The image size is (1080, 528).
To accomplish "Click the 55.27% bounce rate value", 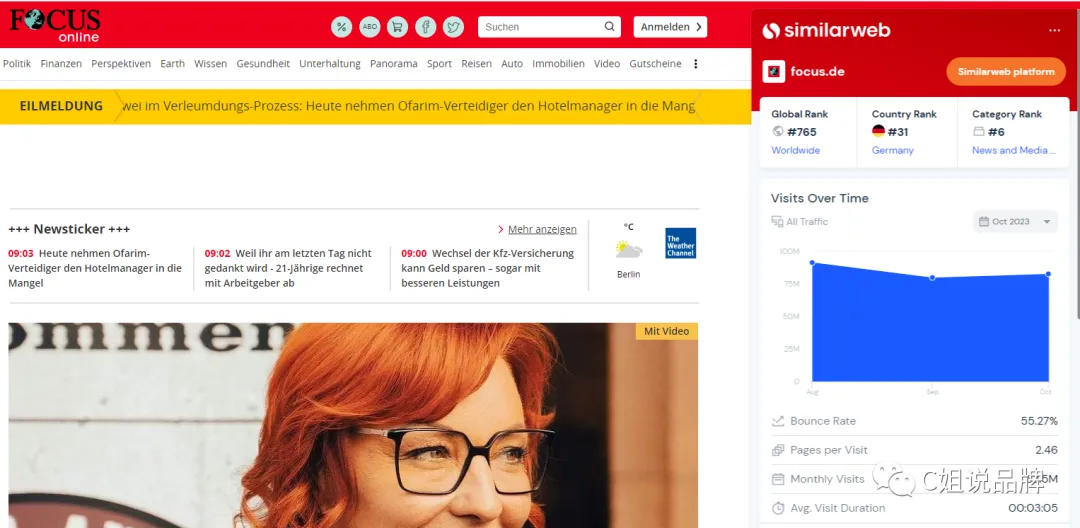I will click(x=1039, y=421).
